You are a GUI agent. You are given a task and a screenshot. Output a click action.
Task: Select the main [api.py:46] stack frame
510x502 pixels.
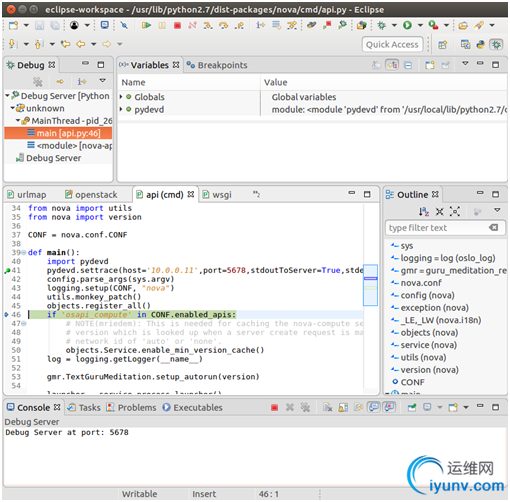[58, 133]
